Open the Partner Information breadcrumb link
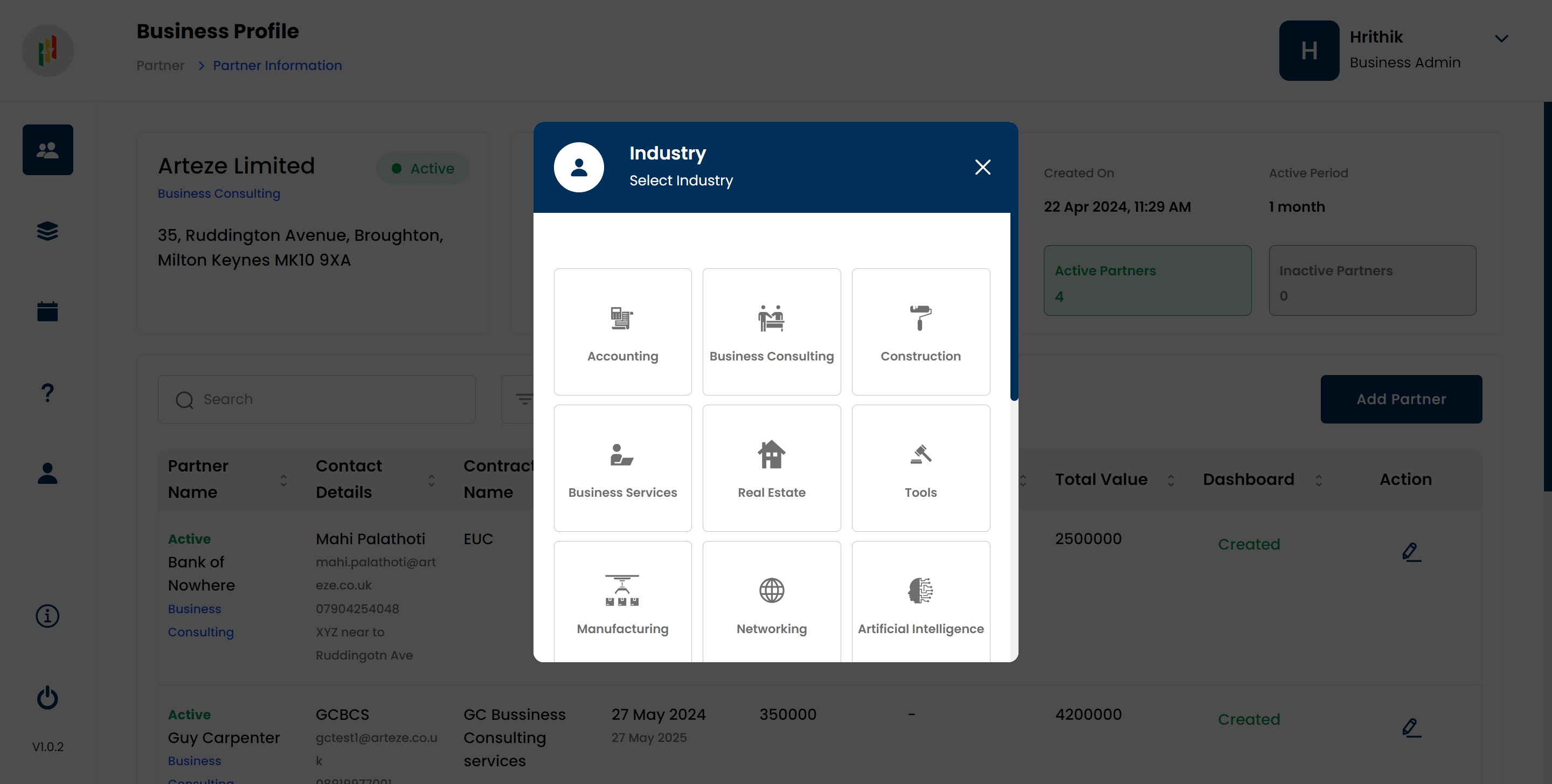 277,65
